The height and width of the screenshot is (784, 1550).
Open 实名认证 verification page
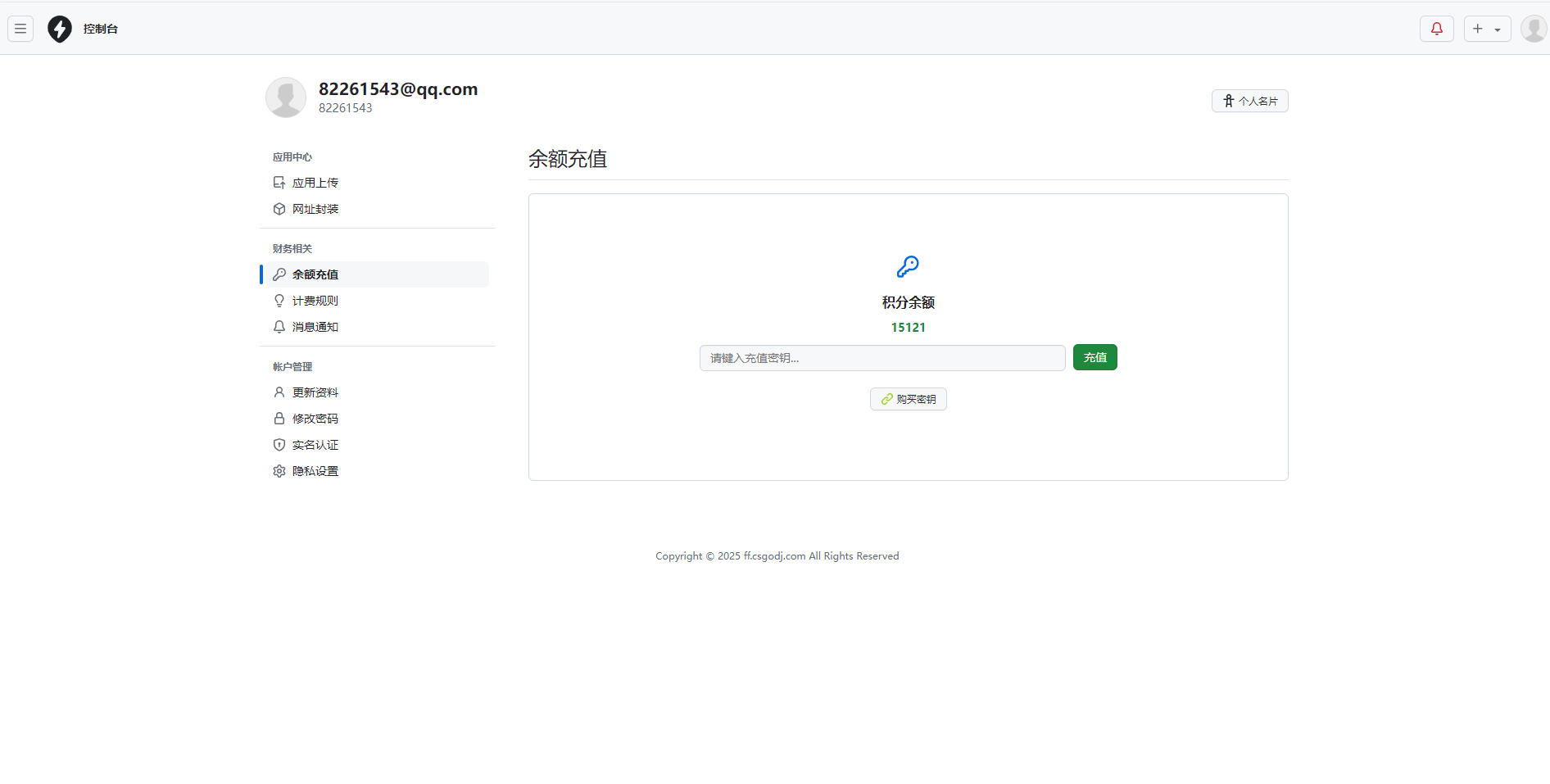pos(315,445)
